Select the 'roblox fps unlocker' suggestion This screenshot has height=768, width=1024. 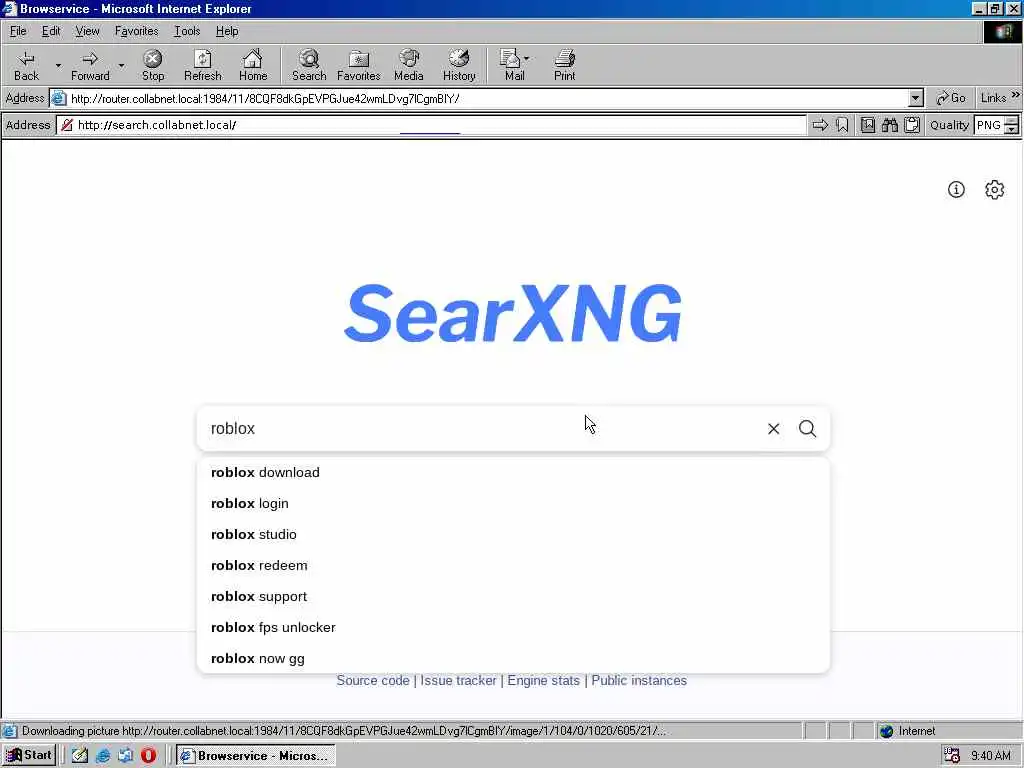(513, 628)
